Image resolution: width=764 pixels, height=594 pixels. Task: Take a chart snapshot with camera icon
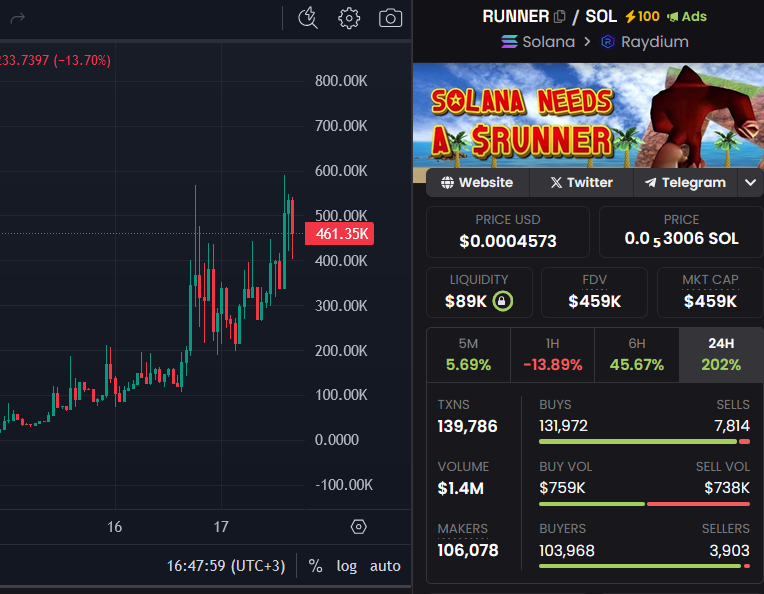(390, 19)
